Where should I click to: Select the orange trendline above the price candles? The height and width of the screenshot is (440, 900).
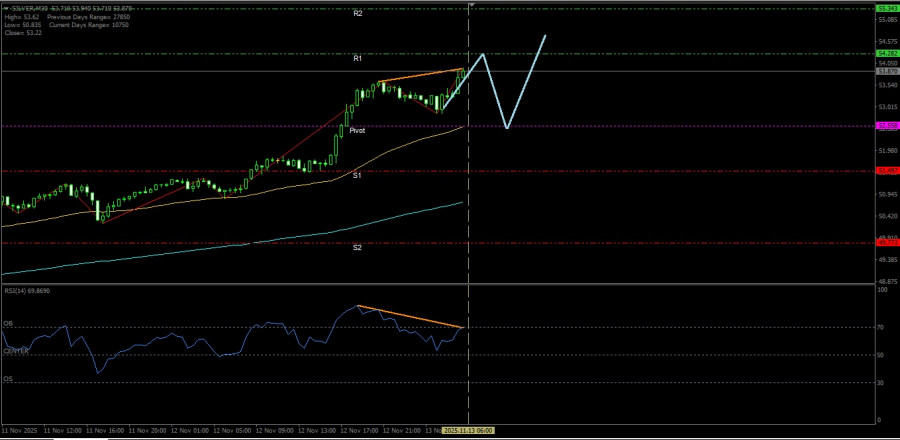coord(420,76)
